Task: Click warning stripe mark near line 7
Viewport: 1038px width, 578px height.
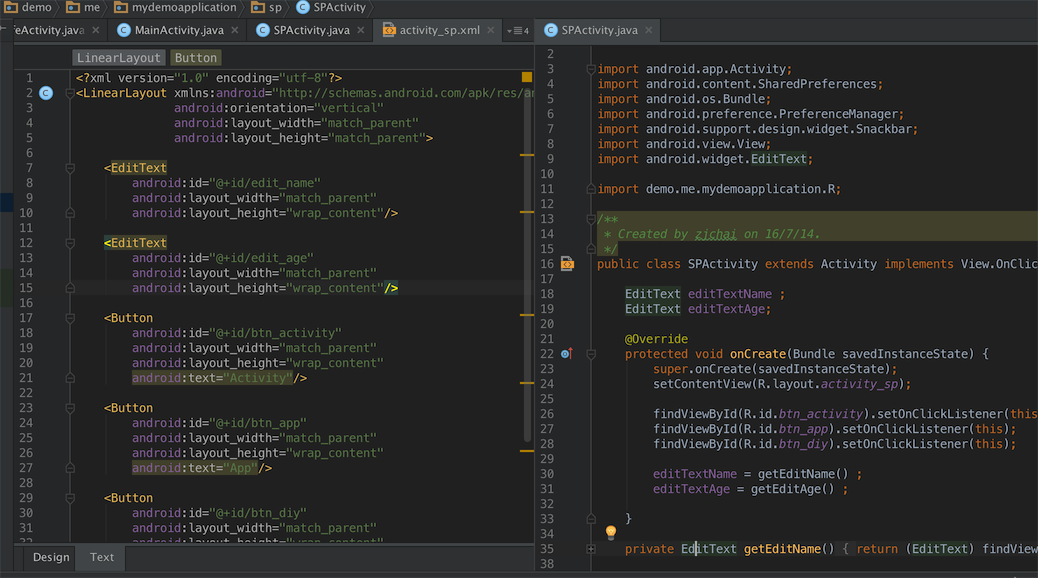Action: point(527,155)
